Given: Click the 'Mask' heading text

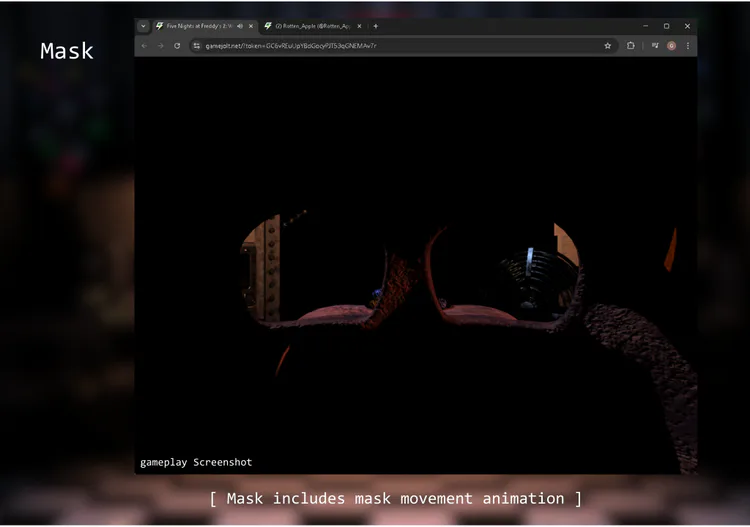Looking at the screenshot, I should tap(67, 51).
